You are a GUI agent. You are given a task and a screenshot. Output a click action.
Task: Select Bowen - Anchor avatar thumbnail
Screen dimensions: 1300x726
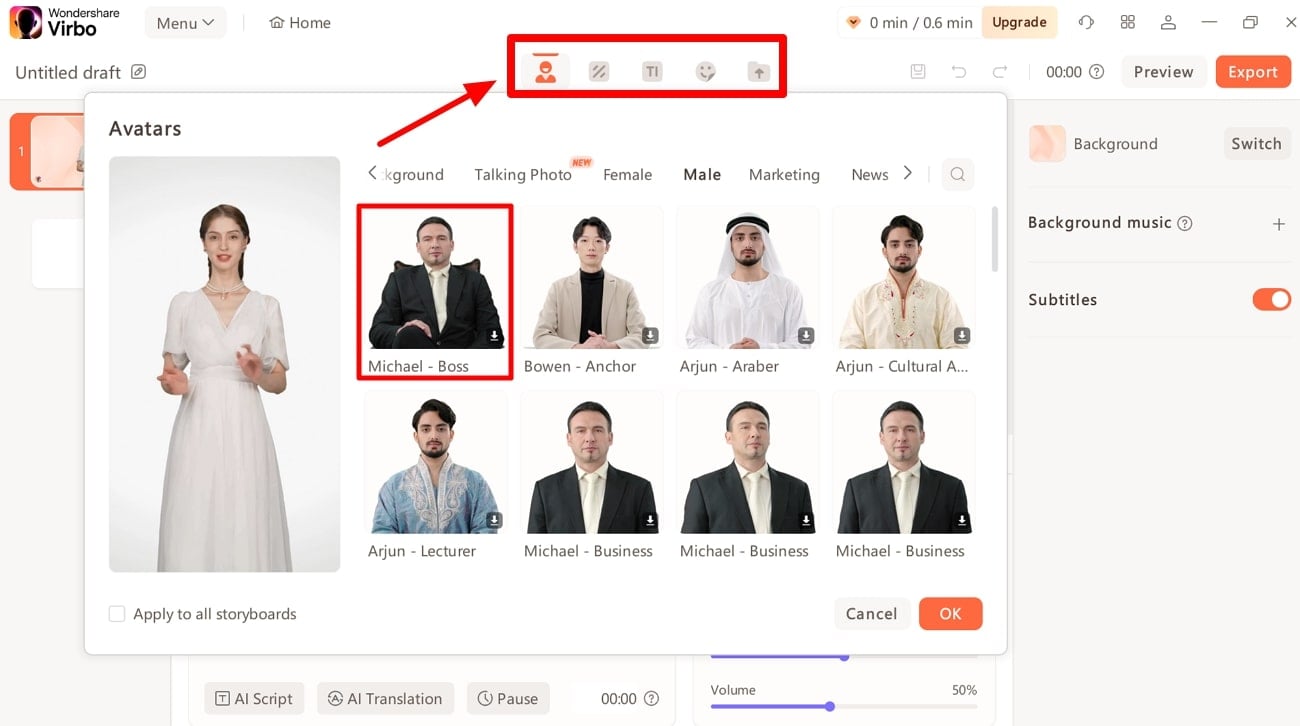coord(592,277)
